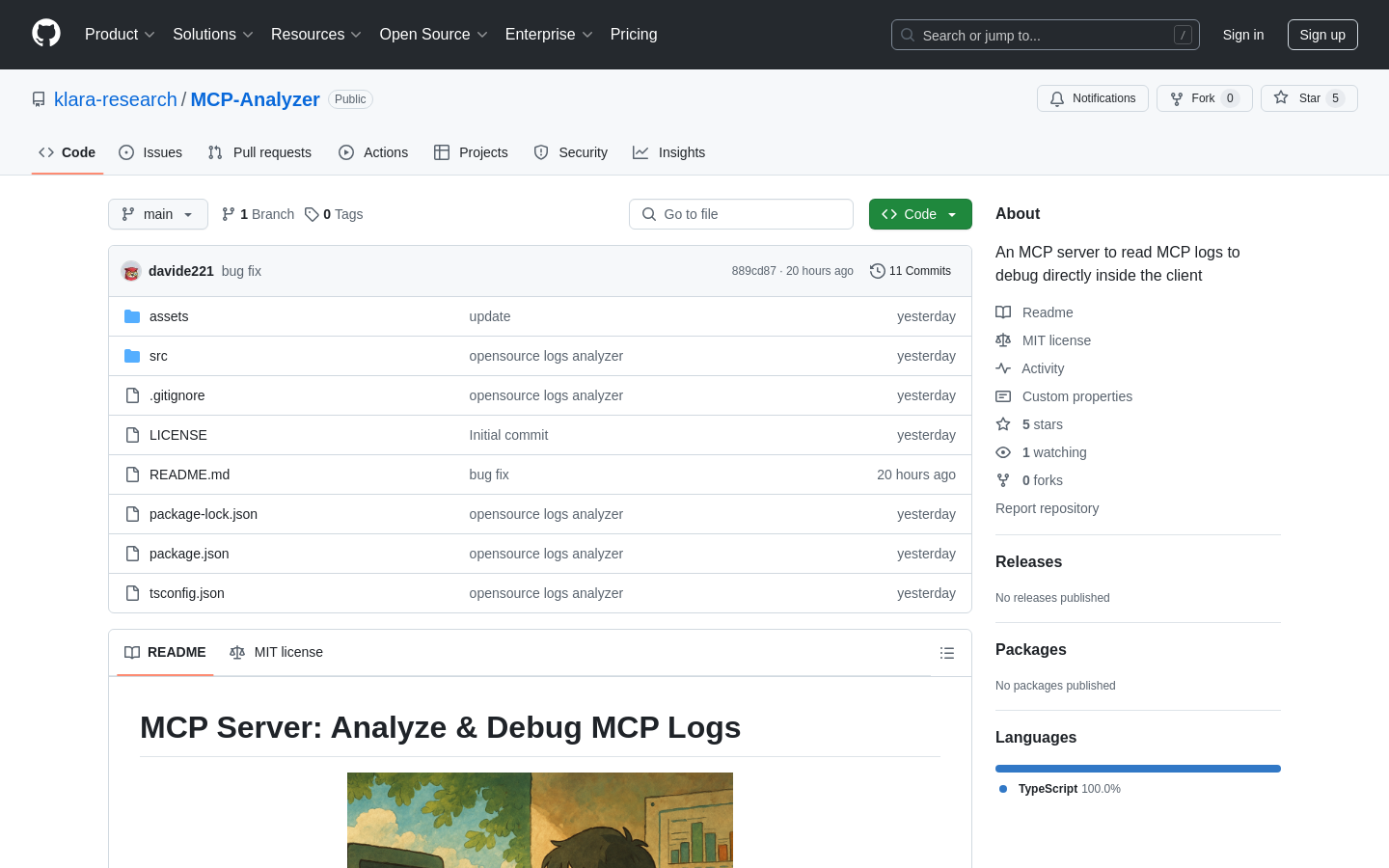Click the TypeScript 100.0% language entry
1389x868 pixels.
(1060, 789)
